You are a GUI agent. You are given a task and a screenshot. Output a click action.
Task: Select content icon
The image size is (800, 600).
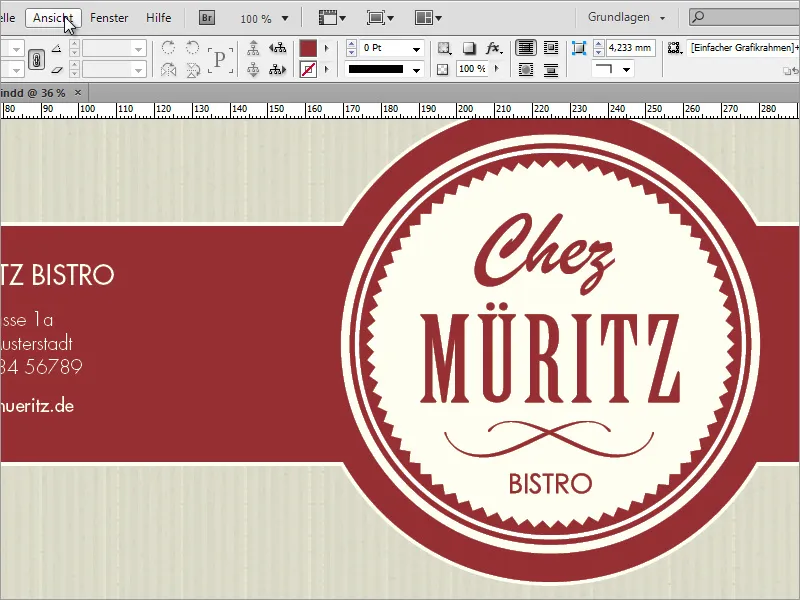tap(253, 69)
